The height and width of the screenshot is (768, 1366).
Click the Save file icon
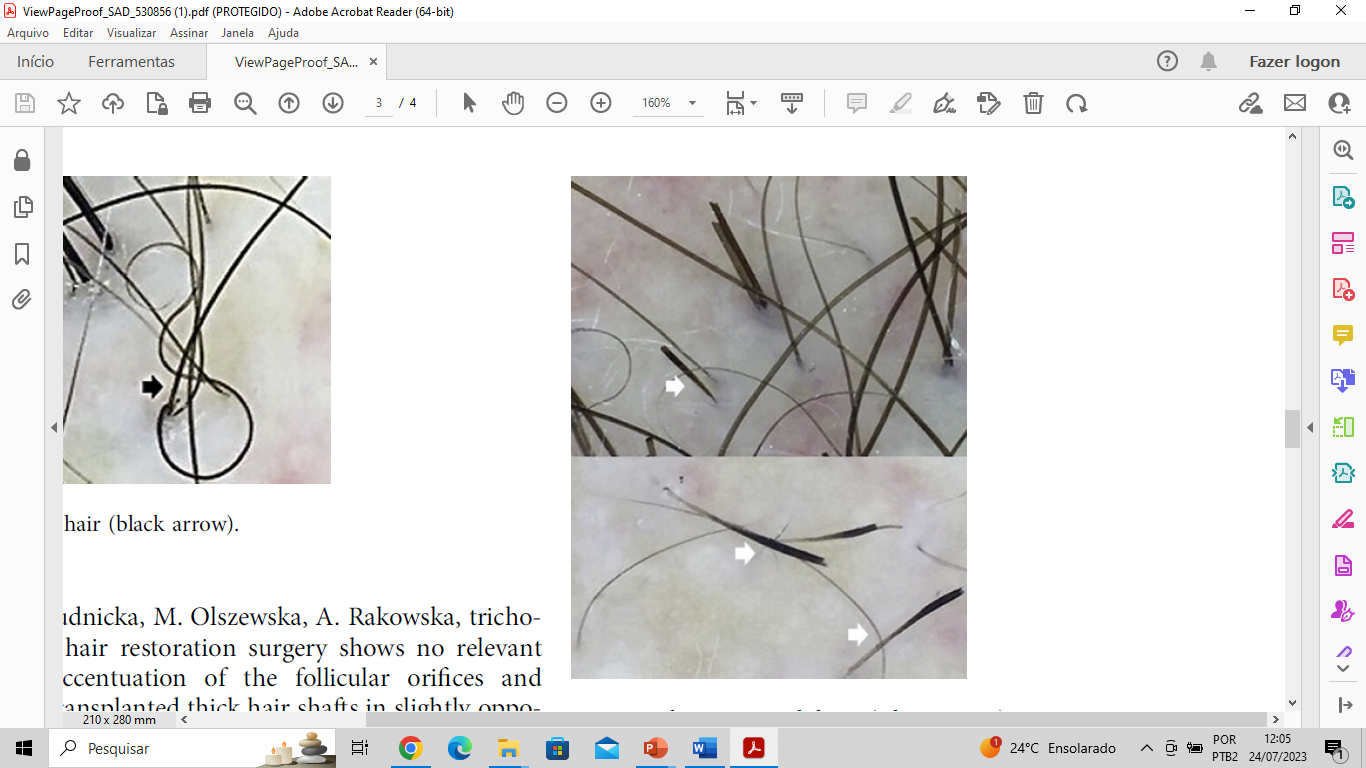(25, 103)
